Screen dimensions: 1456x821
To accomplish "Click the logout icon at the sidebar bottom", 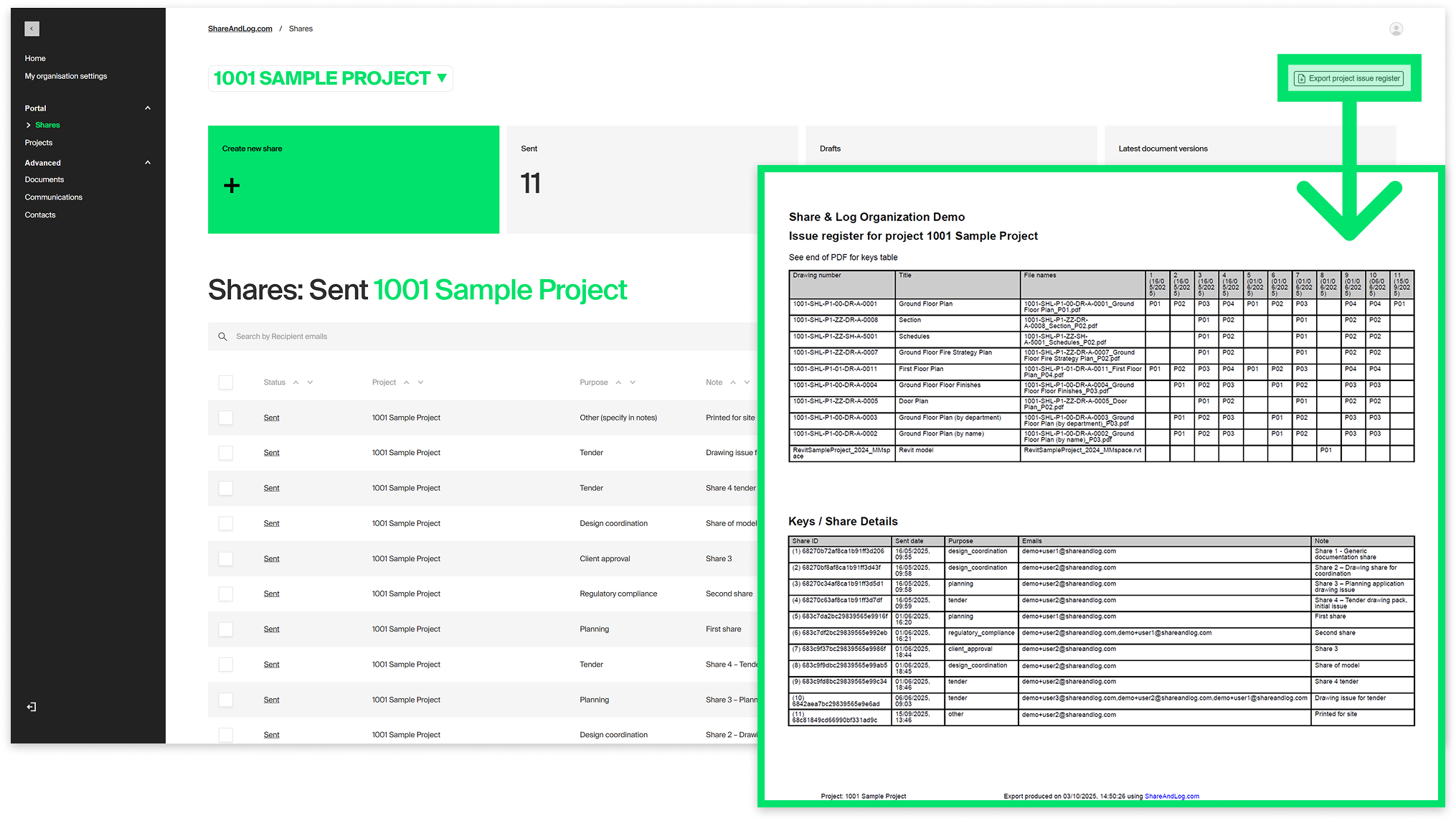I will [31, 707].
